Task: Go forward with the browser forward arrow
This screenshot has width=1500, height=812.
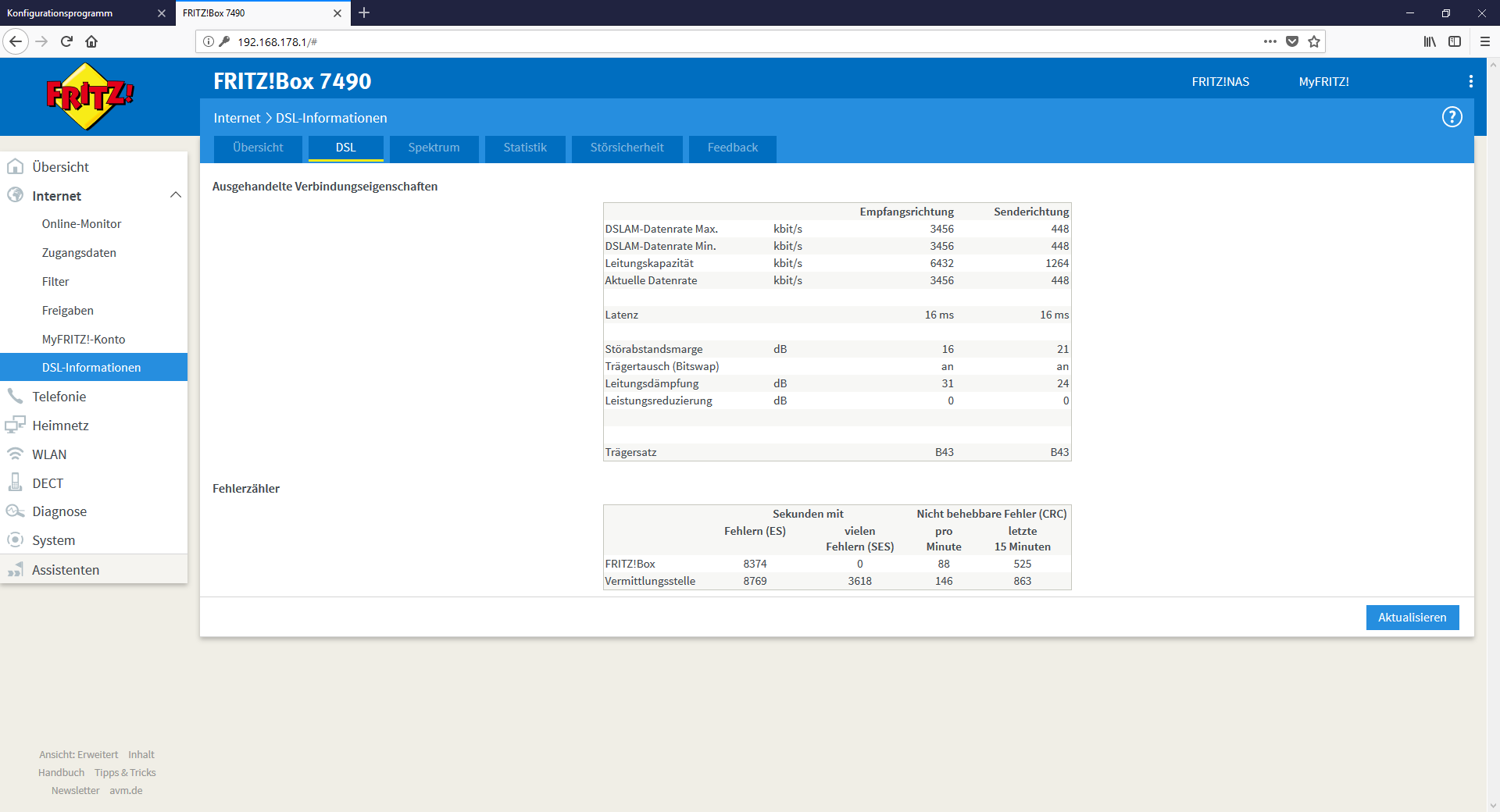Action: (41, 41)
